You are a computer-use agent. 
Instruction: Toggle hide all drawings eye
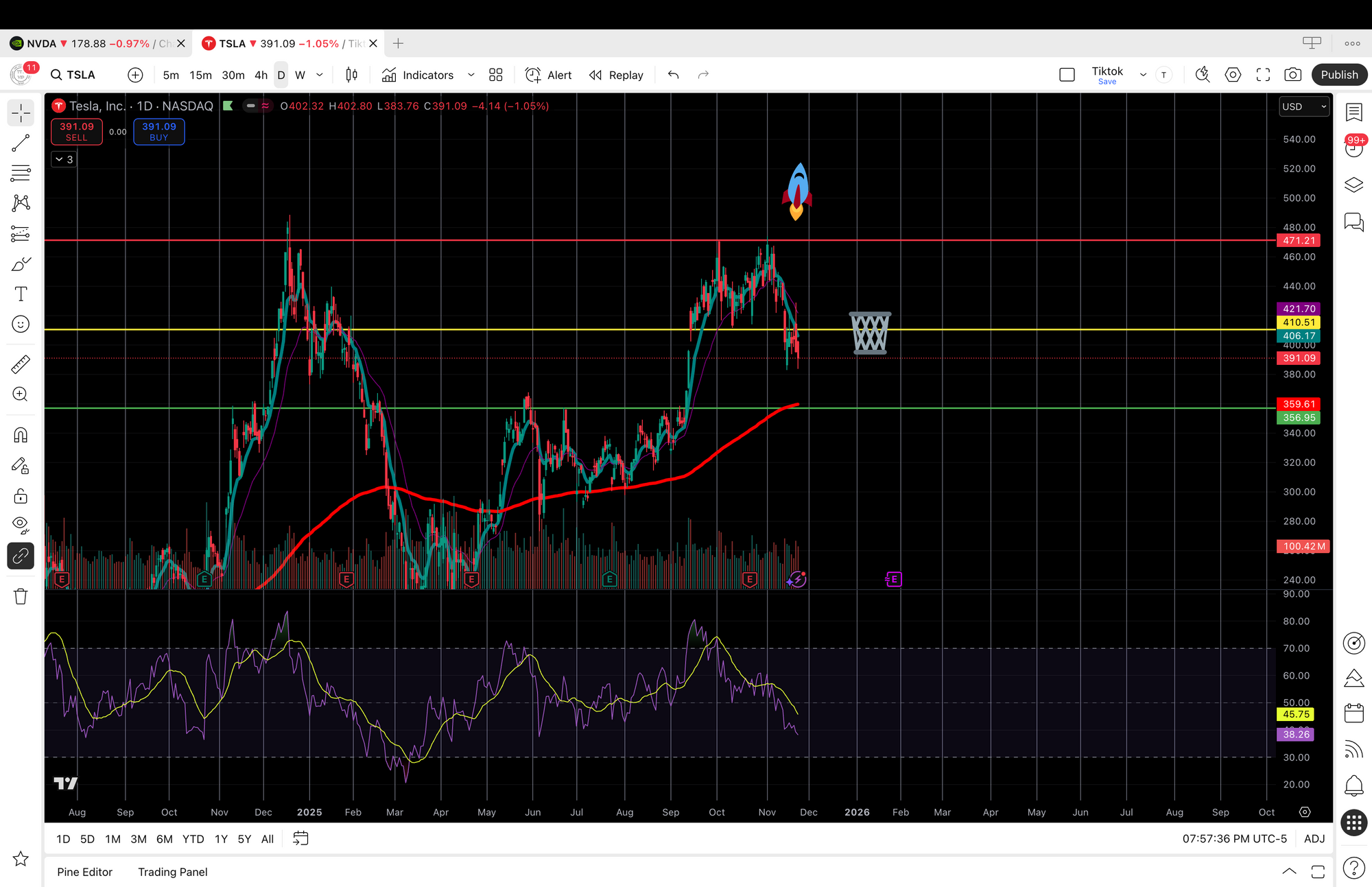pos(21,525)
